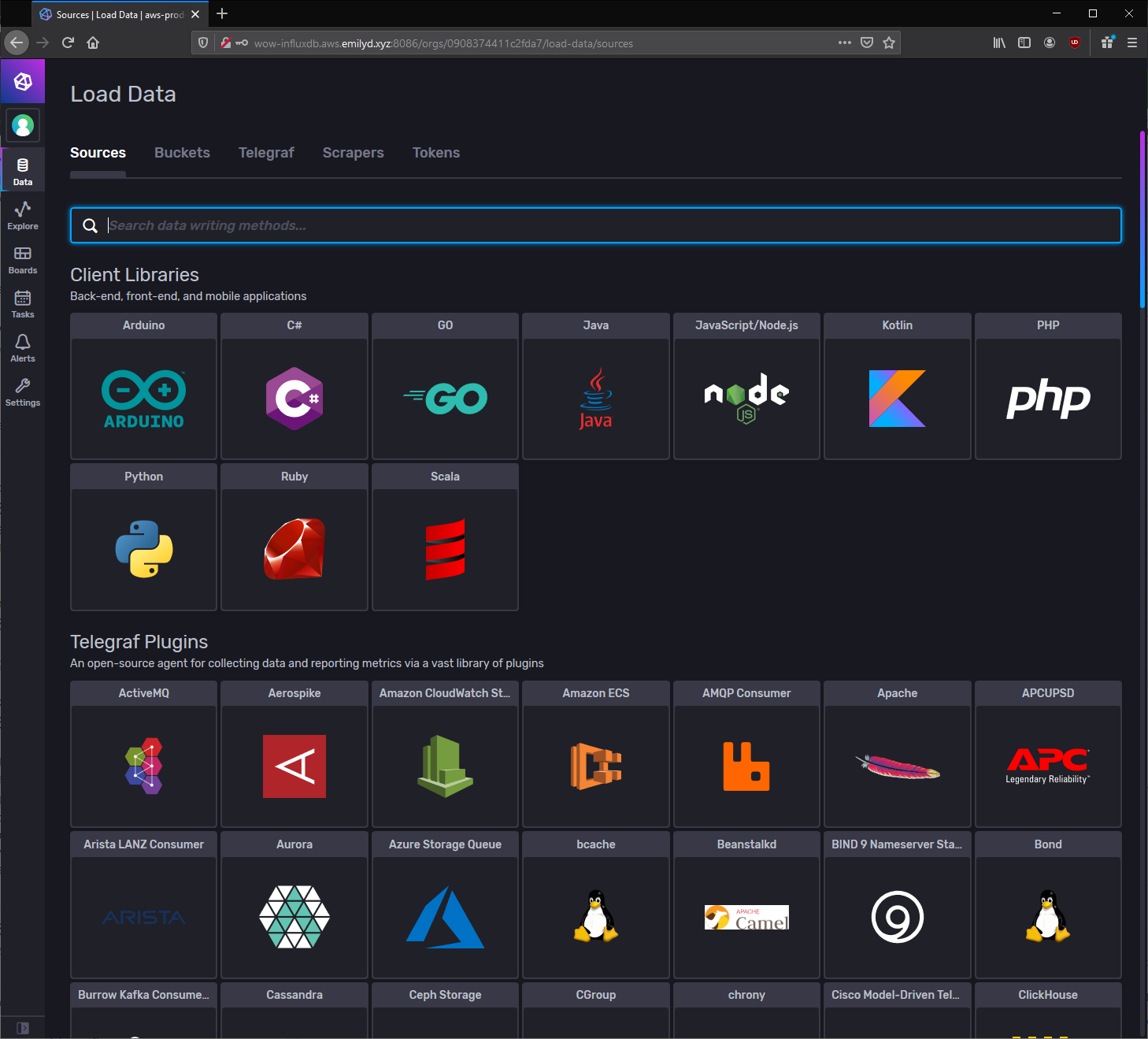Open the user account avatar menu
The width and height of the screenshot is (1148, 1039).
pyautogui.click(x=23, y=125)
